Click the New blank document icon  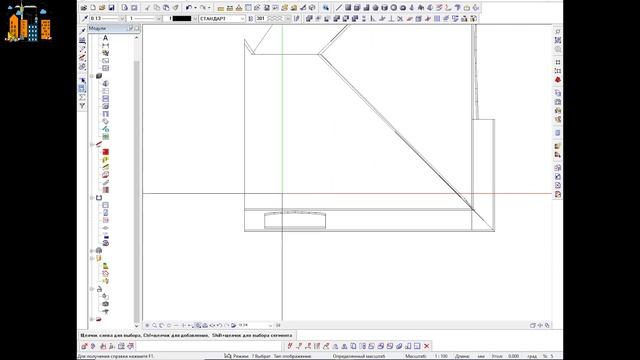click(x=93, y=8)
